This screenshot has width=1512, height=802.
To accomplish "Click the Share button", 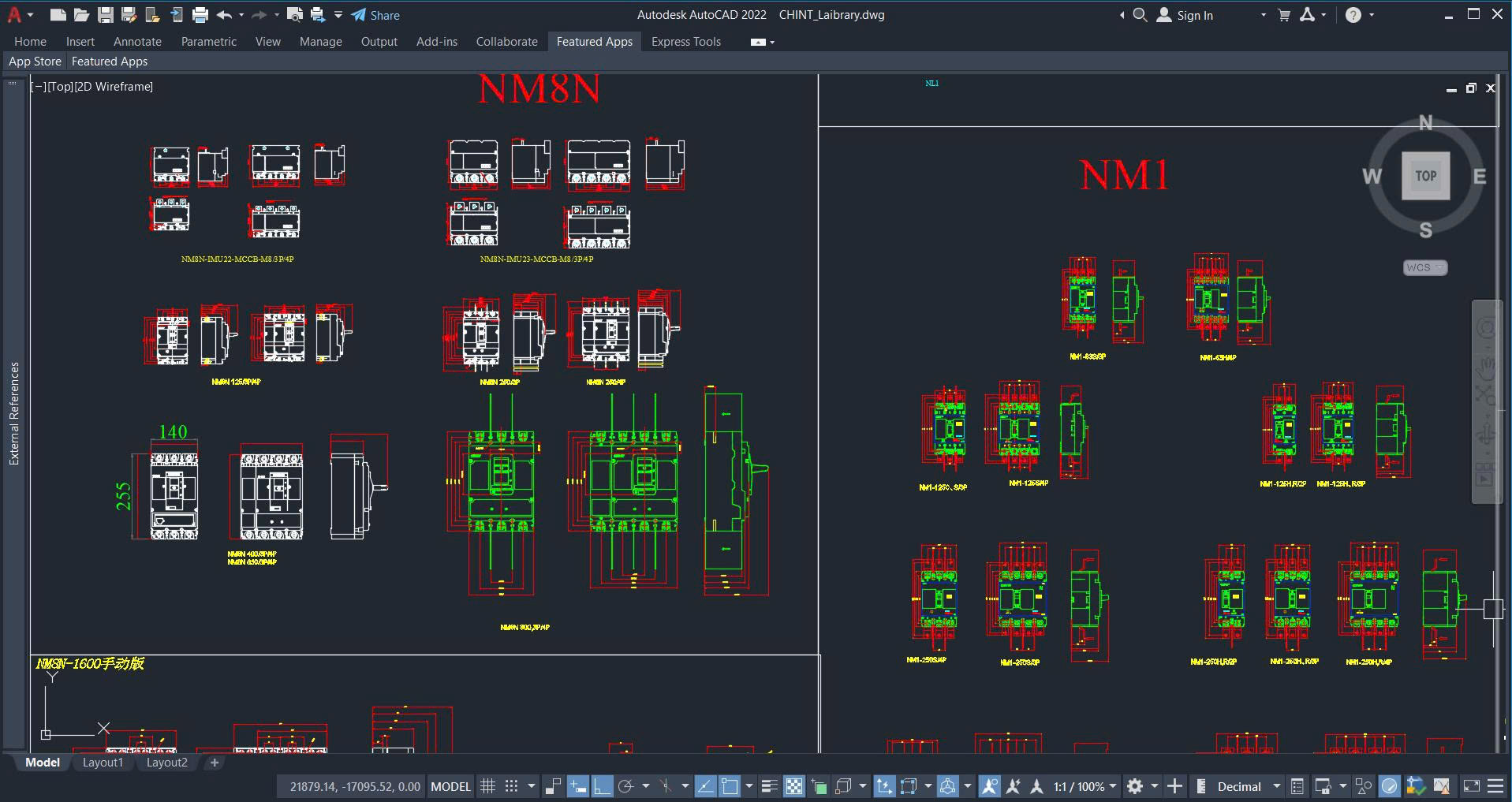I will click(x=375, y=15).
